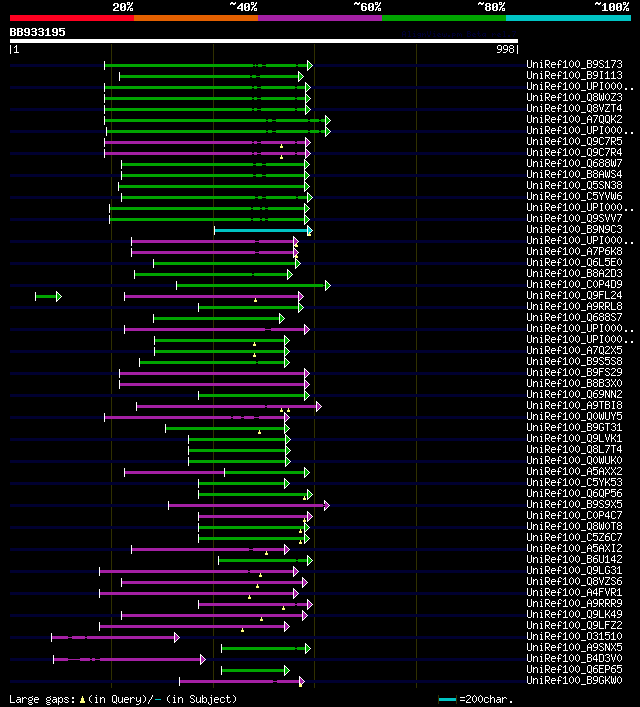
Task: Select the label UniRef100_B9S5S8
Action: pos(574,361)
